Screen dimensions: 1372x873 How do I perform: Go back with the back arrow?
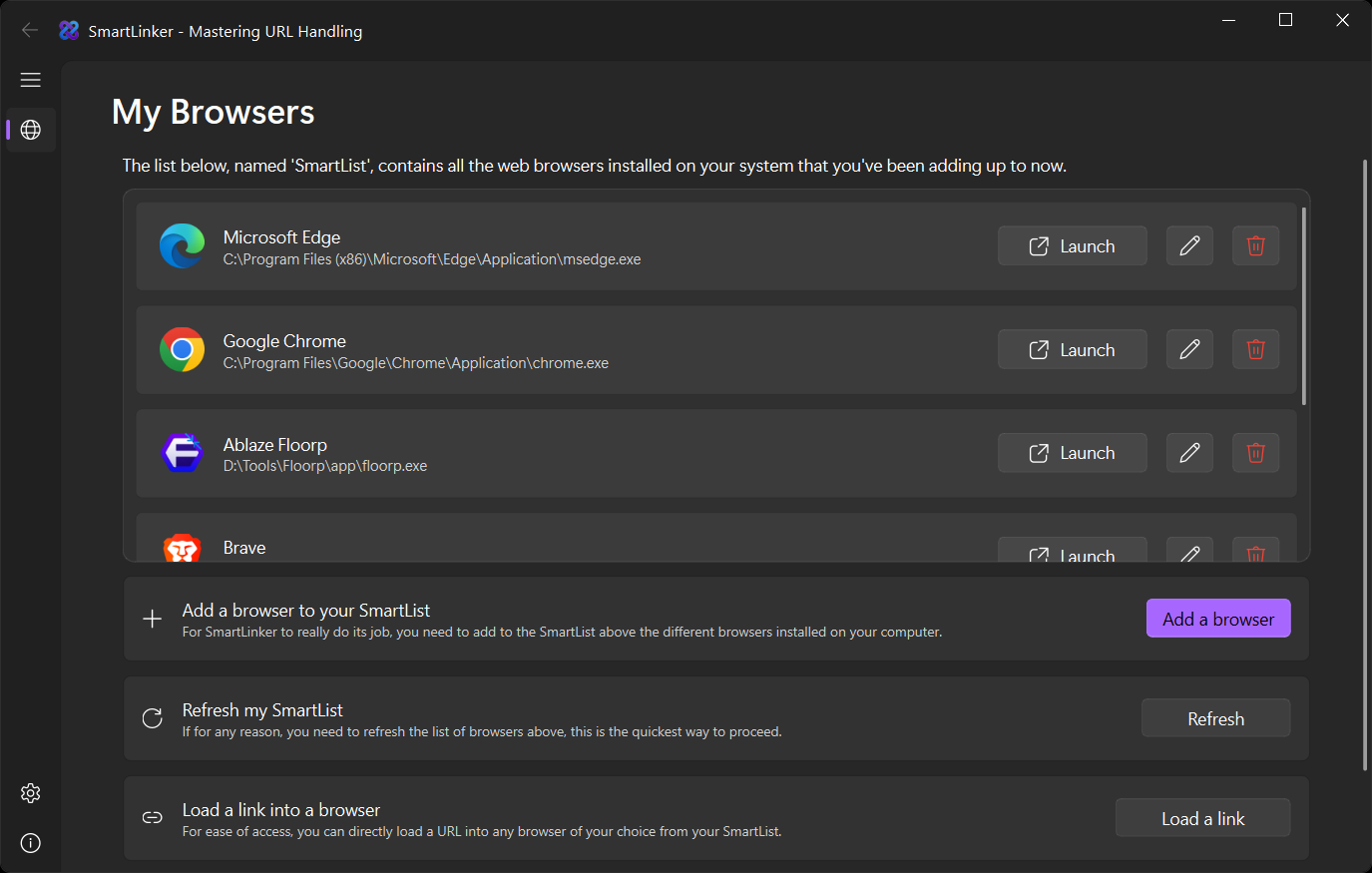[x=30, y=30]
